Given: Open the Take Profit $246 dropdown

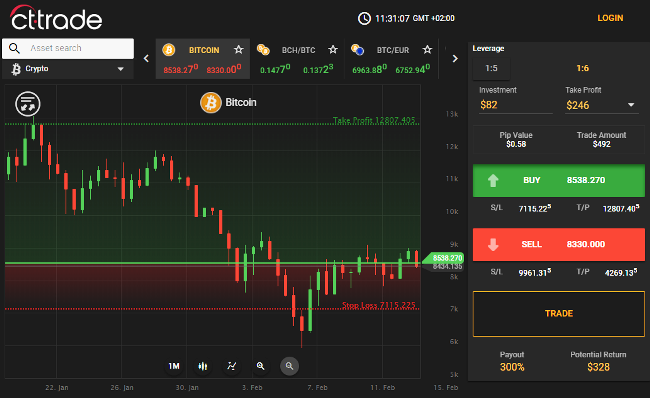Looking at the screenshot, I should click(601, 105).
